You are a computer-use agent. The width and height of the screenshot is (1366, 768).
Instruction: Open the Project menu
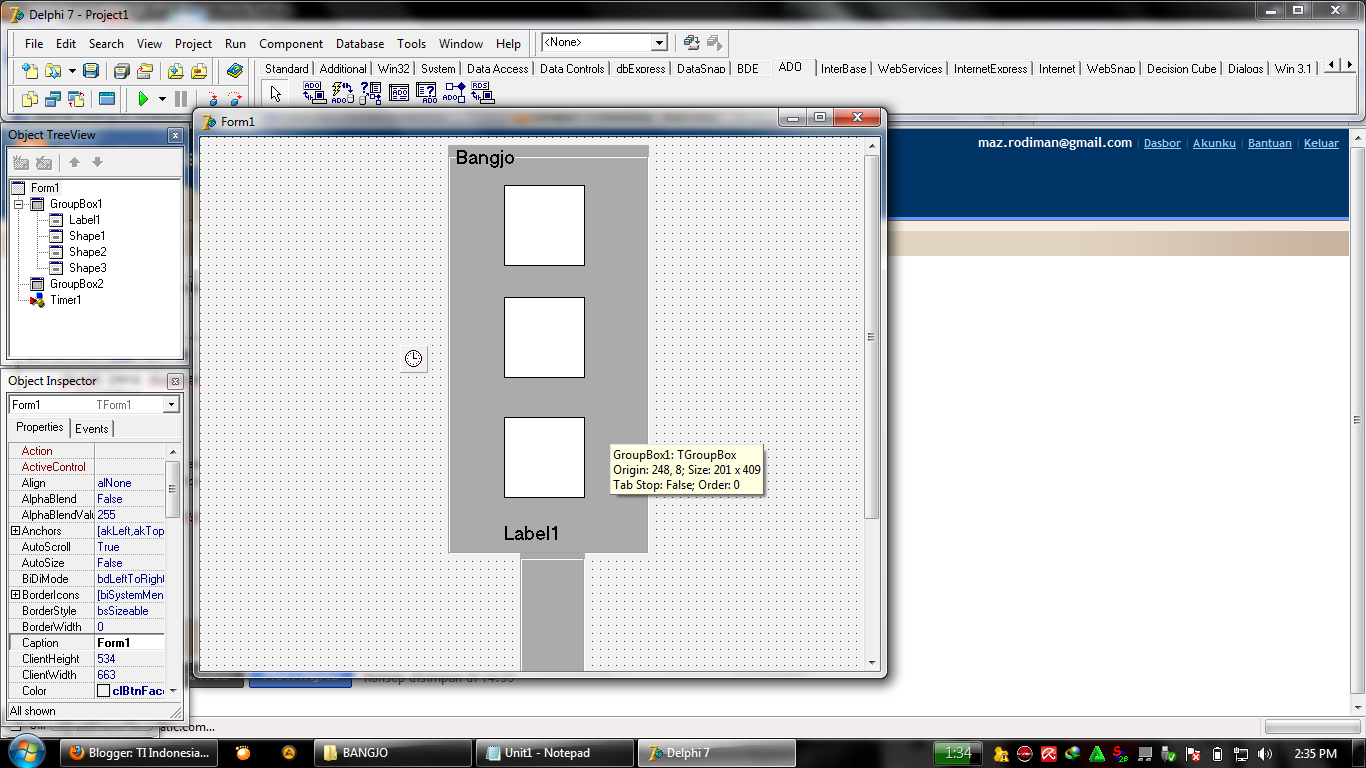pyautogui.click(x=193, y=44)
